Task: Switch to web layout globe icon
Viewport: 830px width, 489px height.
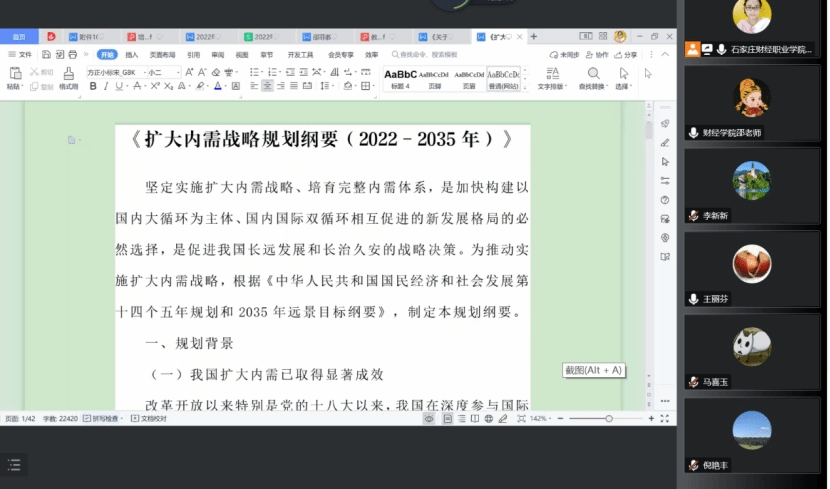Action: point(489,419)
